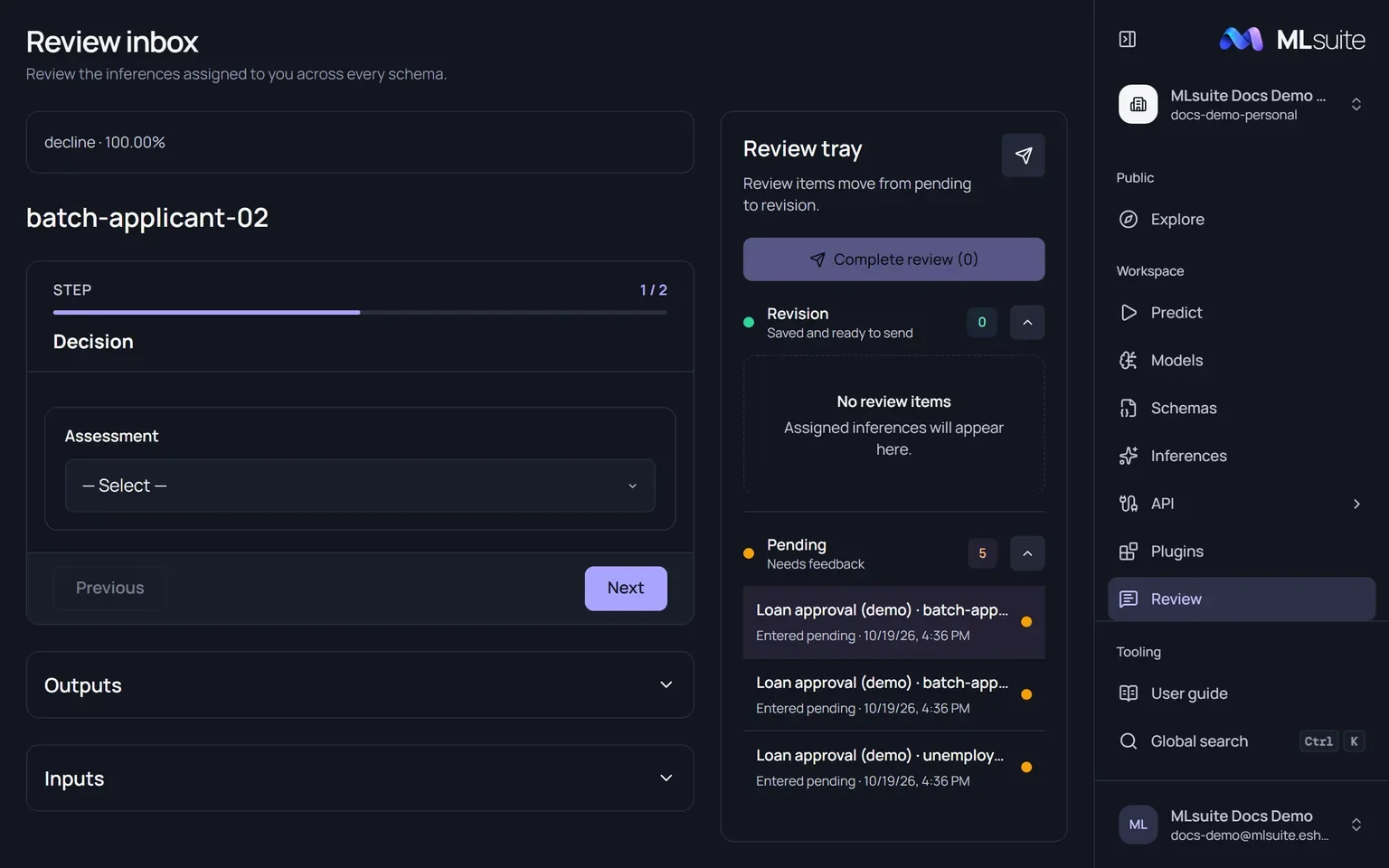Viewport: 1389px width, 868px height.
Task: Click the 1 / 2 step counter
Action: [x=653, y=290]
